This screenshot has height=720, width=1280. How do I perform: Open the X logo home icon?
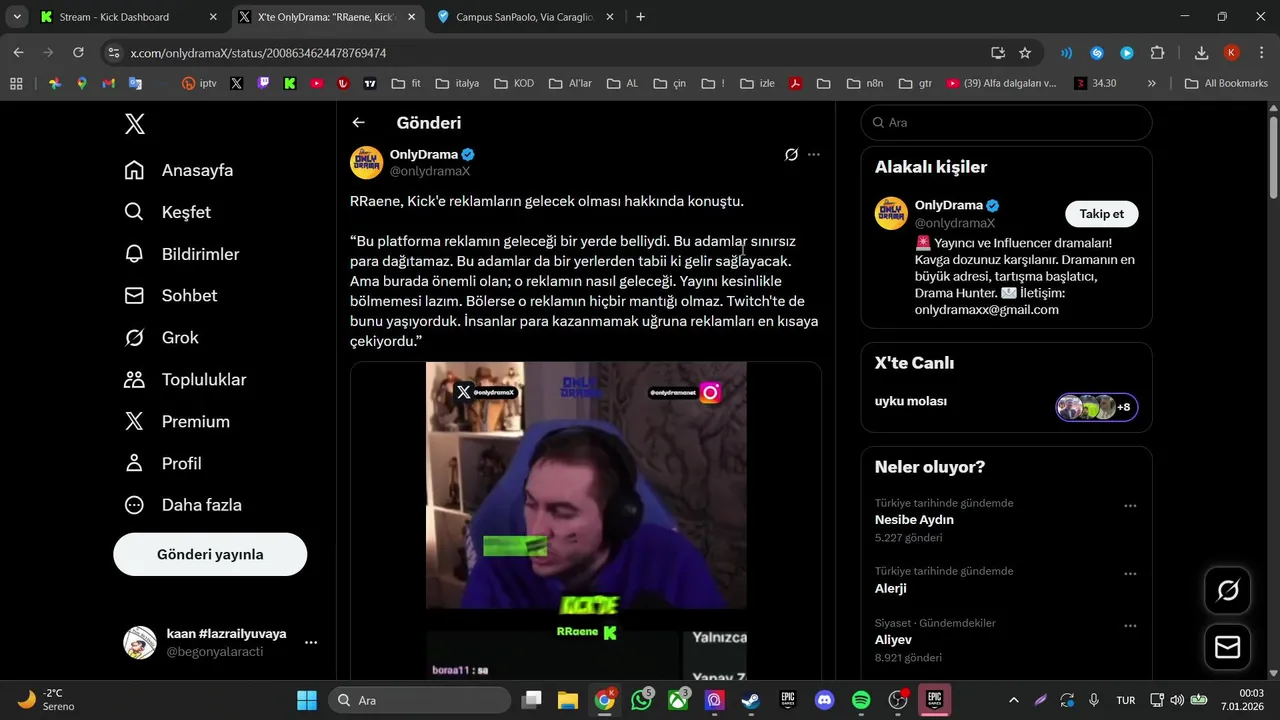tap(134, 124)
